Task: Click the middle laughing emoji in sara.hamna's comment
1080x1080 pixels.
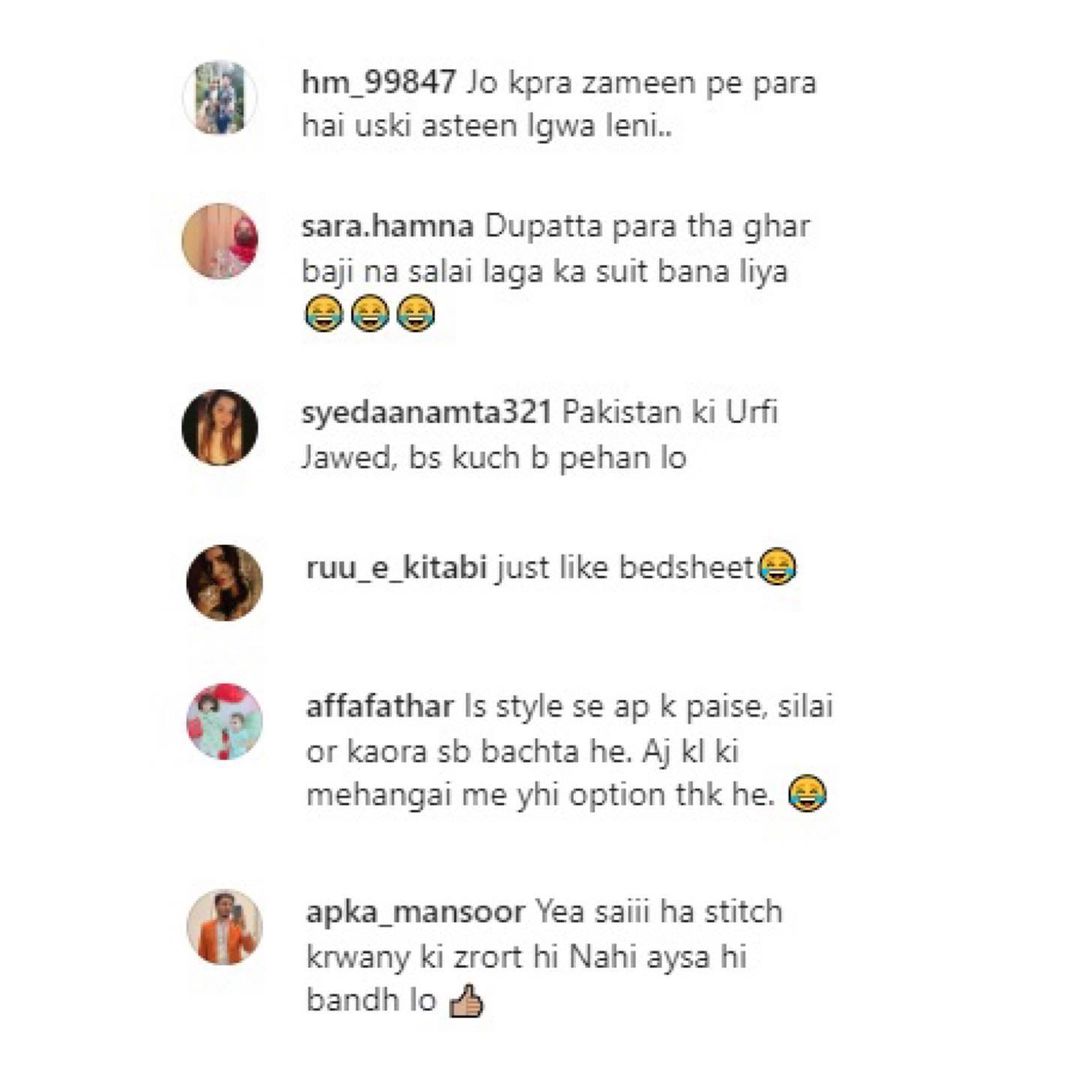Action: click(x=370, y=314)
